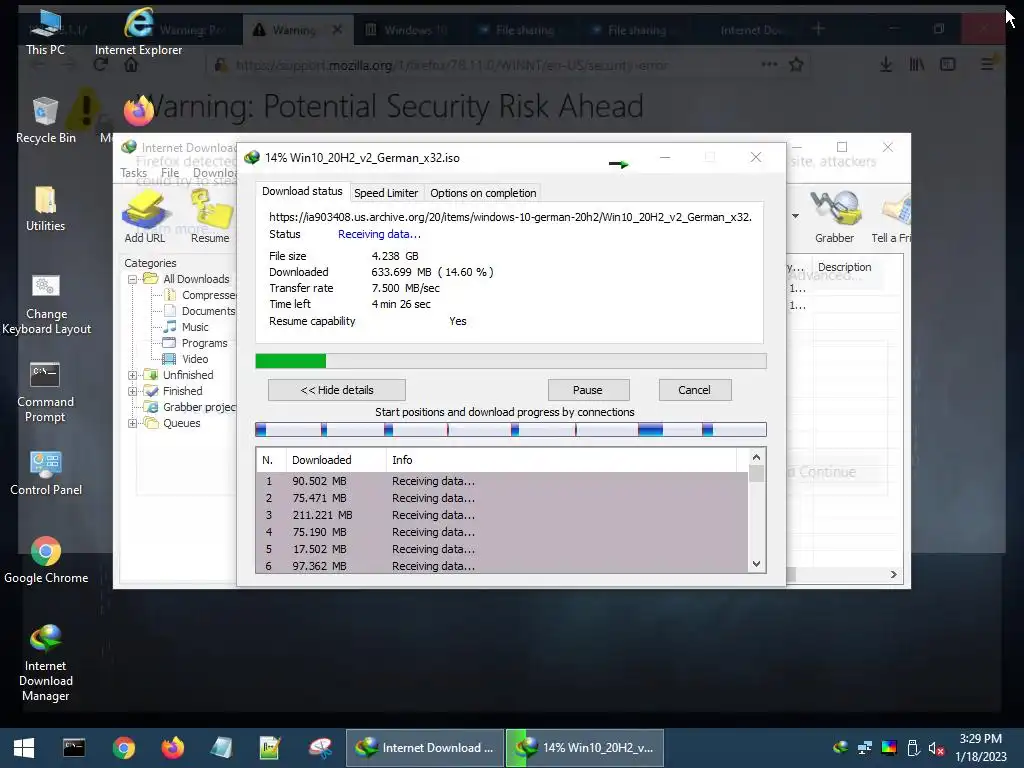Click speaker muted icon in system tray
1024x768 pixels.
coord(936,748)
